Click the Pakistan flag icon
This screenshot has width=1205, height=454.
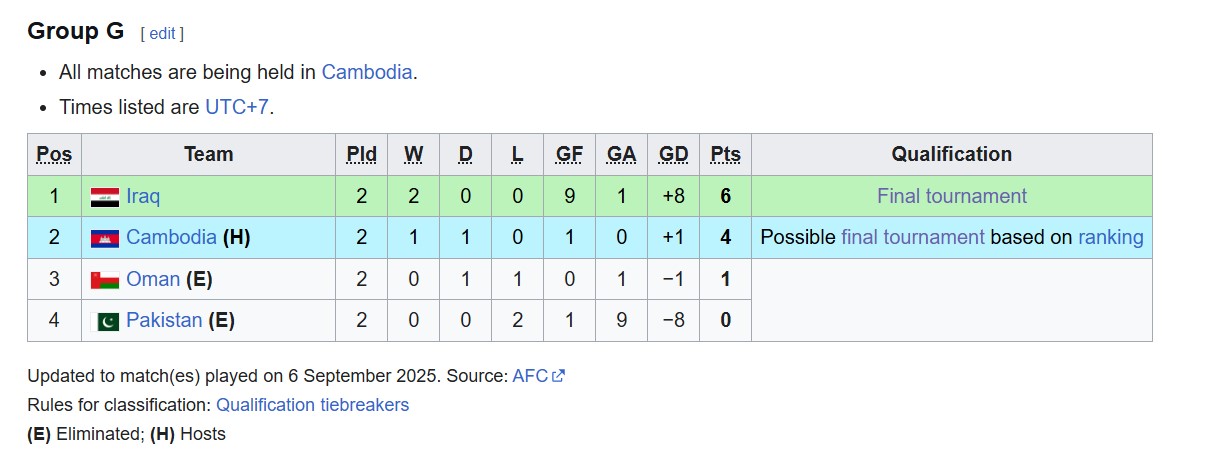point(105,321)
